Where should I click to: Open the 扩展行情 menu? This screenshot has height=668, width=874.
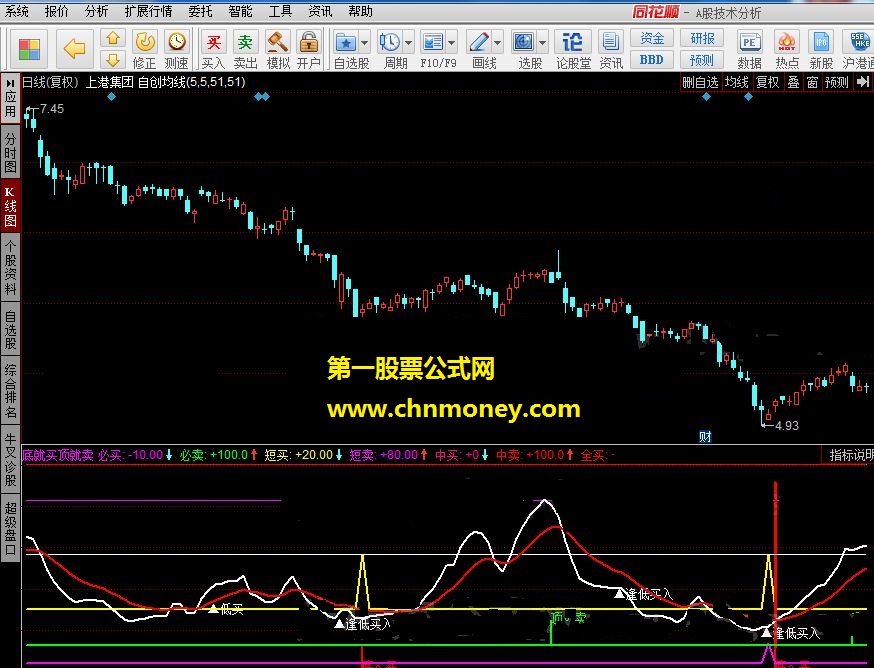[x=148, y=11]
